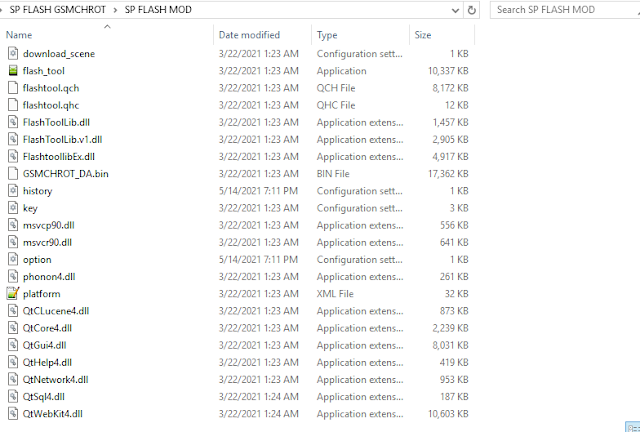The image size is (640, 432).
Task: Select the file named QtCore4.dll
Action: coord(47,328)
